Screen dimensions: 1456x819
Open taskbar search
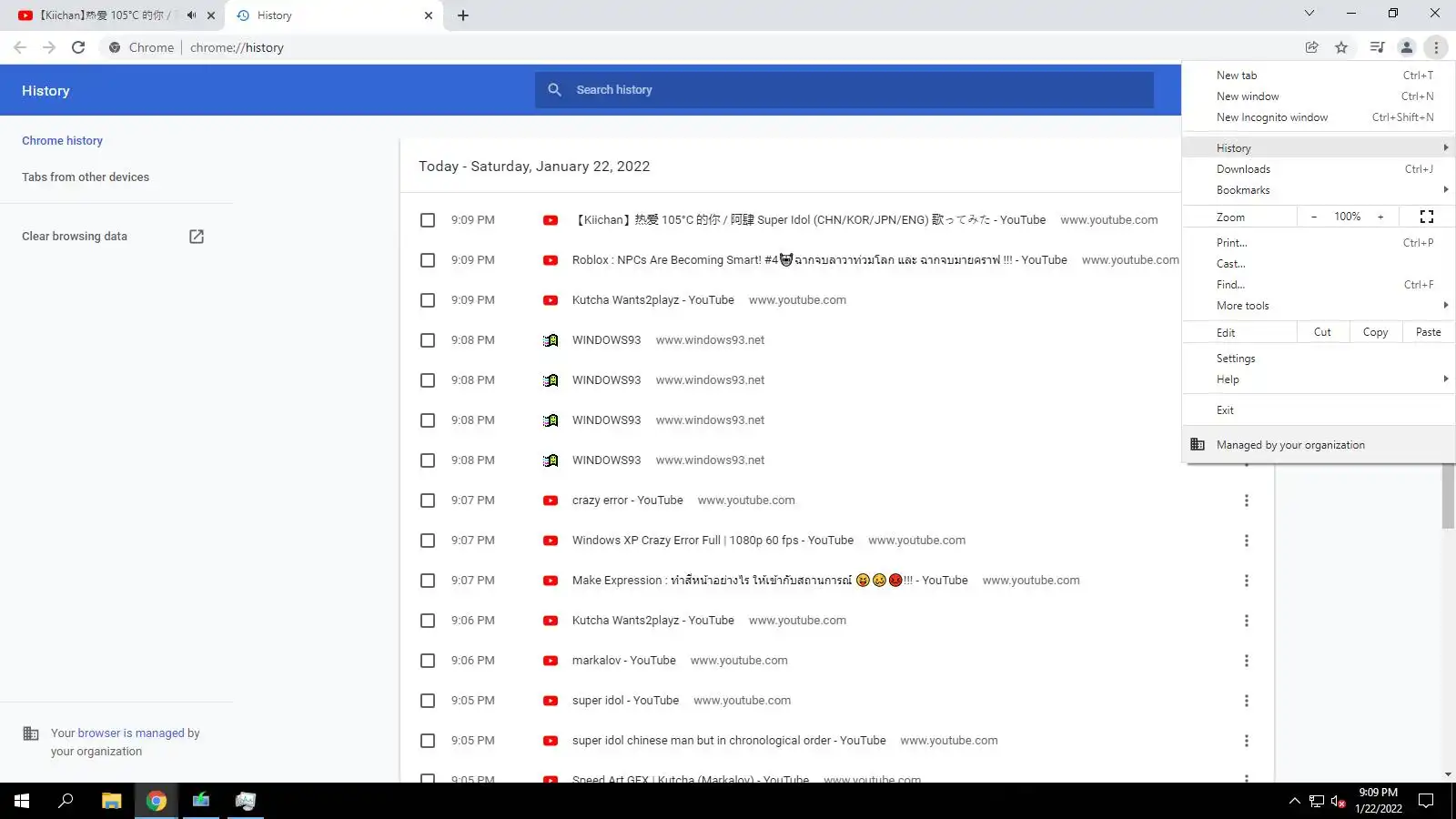(66, 801)
